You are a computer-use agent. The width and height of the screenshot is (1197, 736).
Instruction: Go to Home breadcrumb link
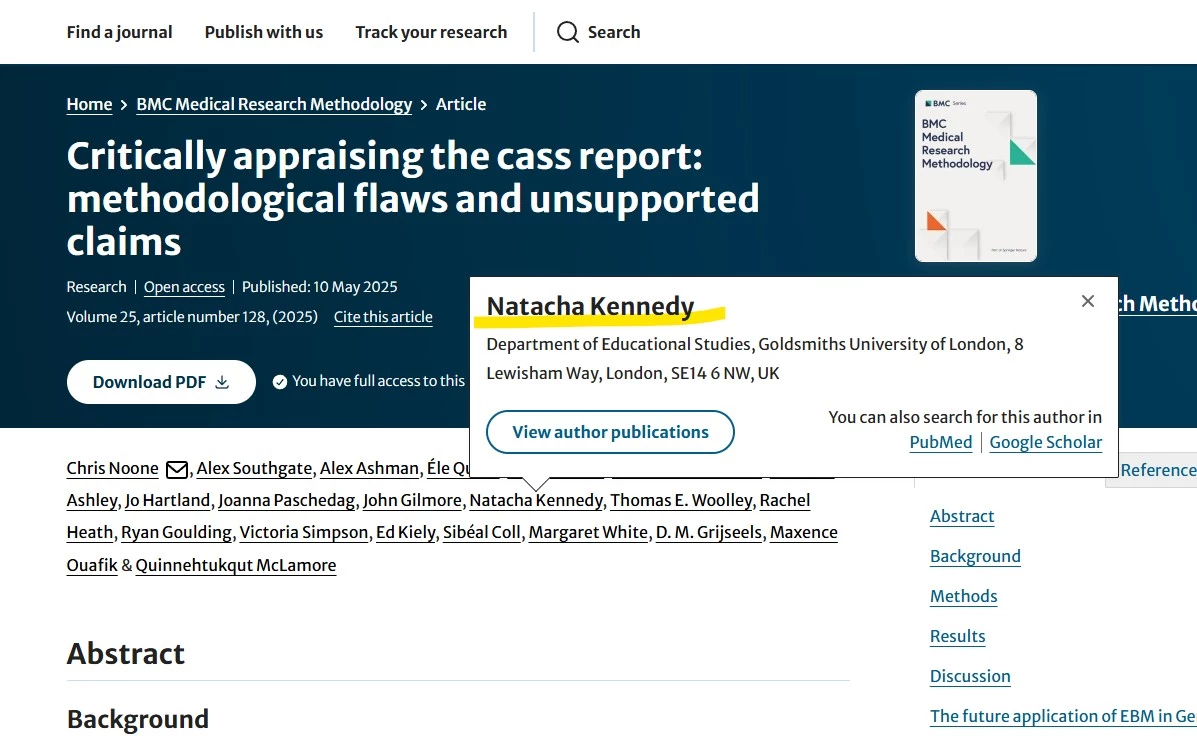(x=89, y=104)
